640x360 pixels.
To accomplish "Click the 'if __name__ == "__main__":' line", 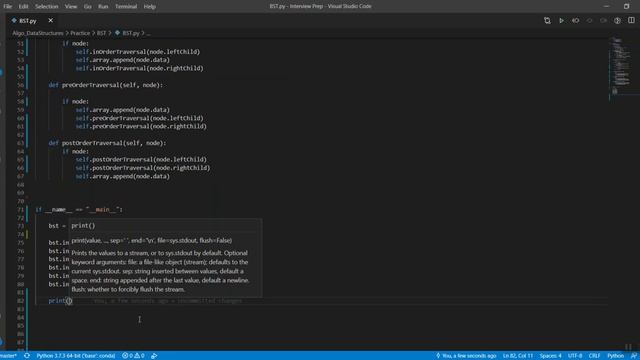I will tap(79, 209).
